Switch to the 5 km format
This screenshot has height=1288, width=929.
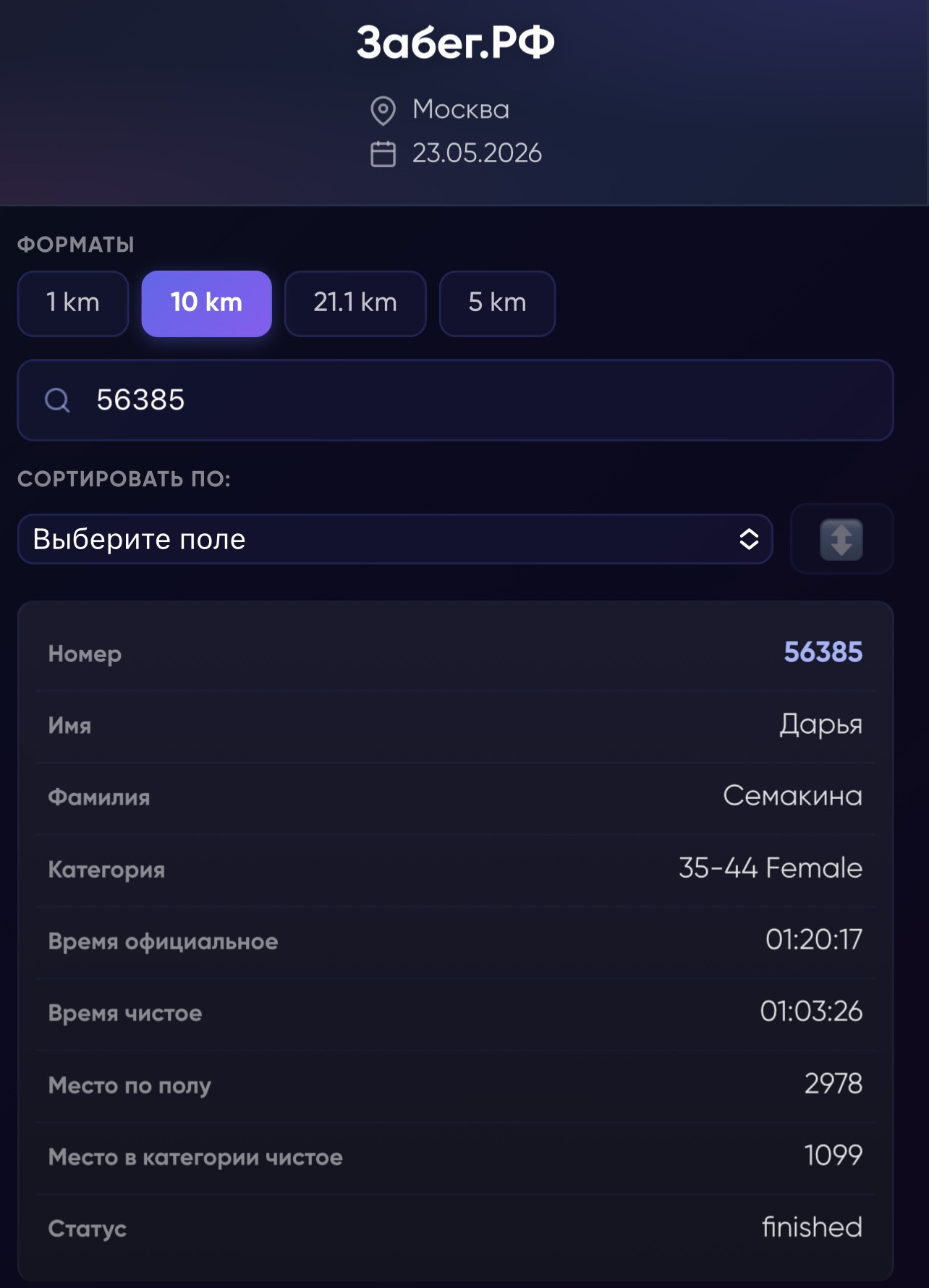(x=497, y=303)
